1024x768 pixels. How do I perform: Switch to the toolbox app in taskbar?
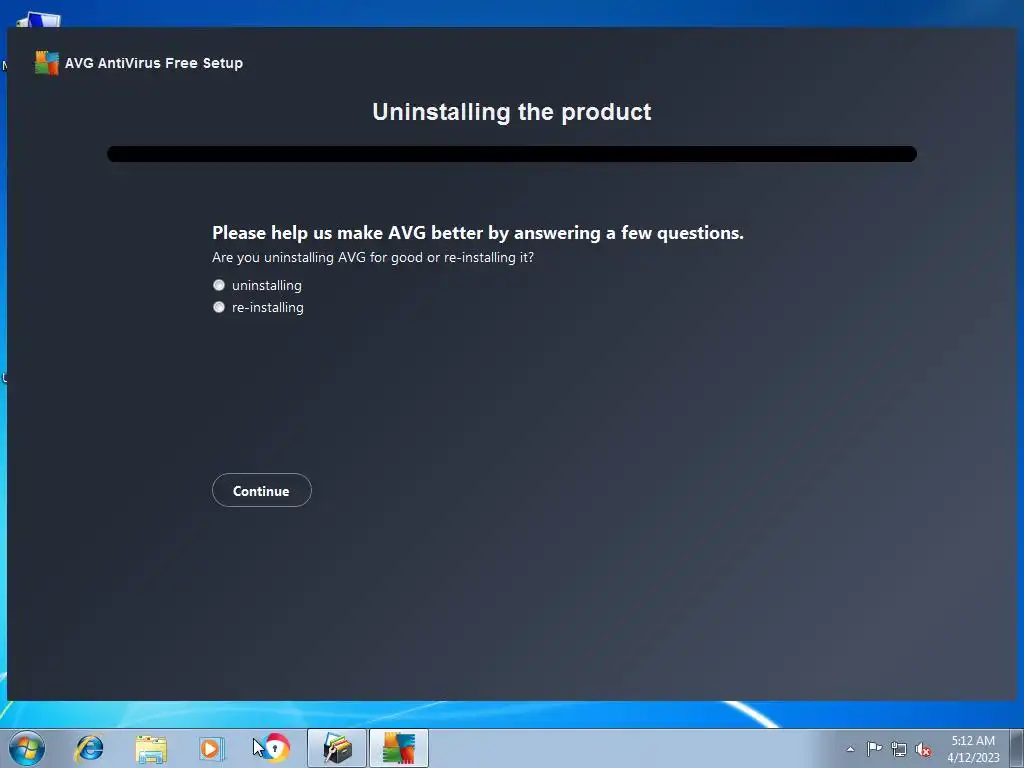(337, 748)
